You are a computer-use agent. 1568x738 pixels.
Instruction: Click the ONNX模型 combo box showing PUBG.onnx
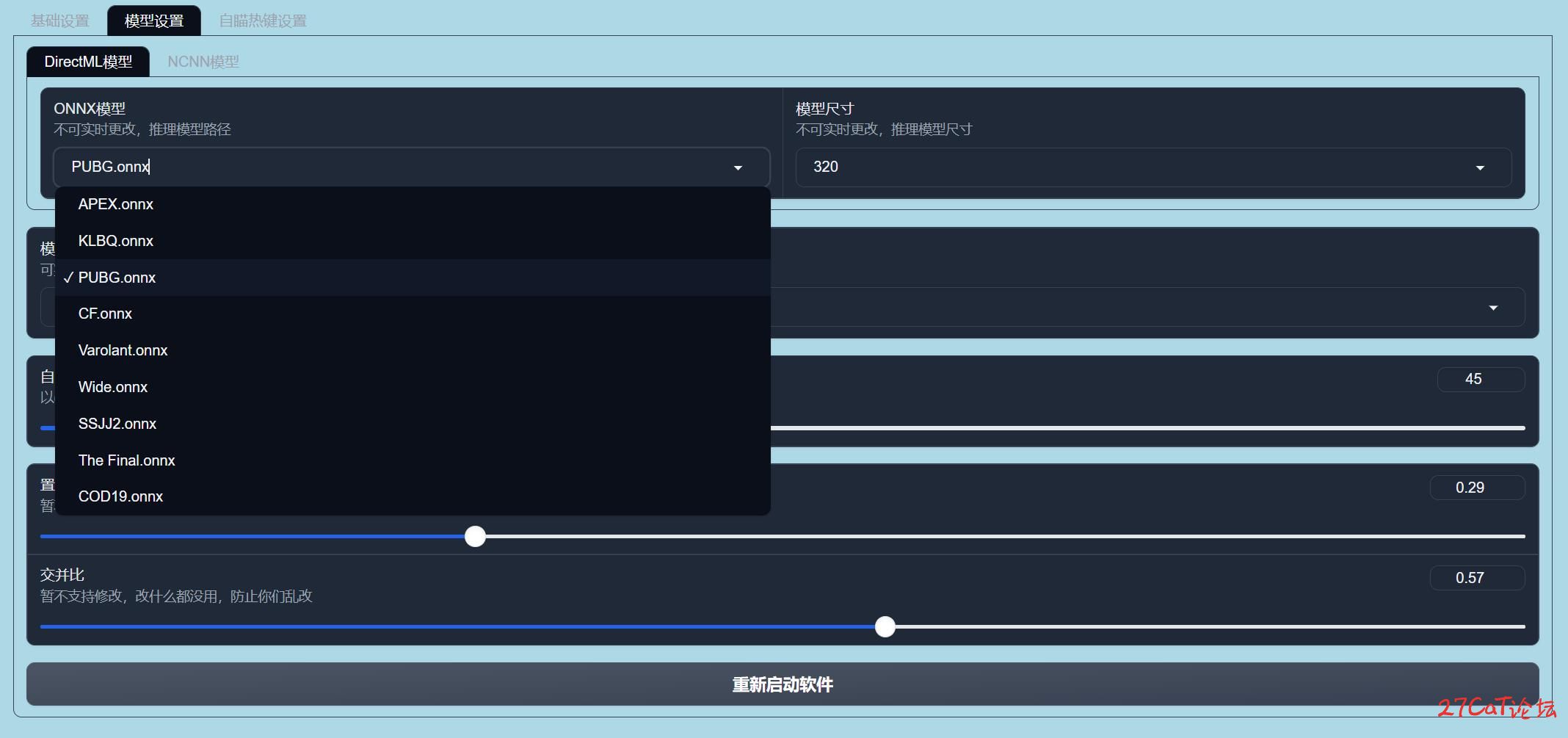coord(412,167)
